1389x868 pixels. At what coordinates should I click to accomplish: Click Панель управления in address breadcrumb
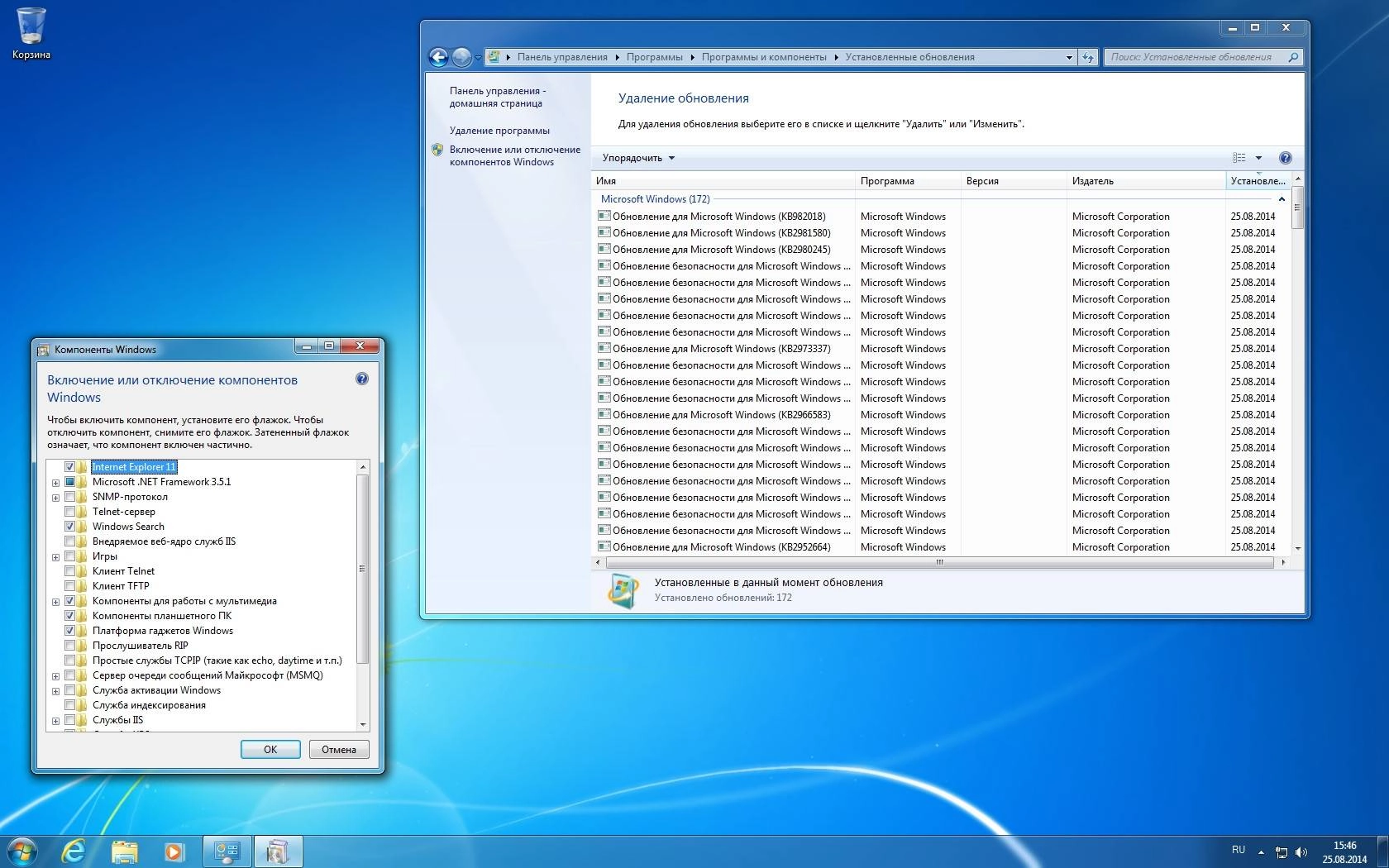(x=562, y=57)
